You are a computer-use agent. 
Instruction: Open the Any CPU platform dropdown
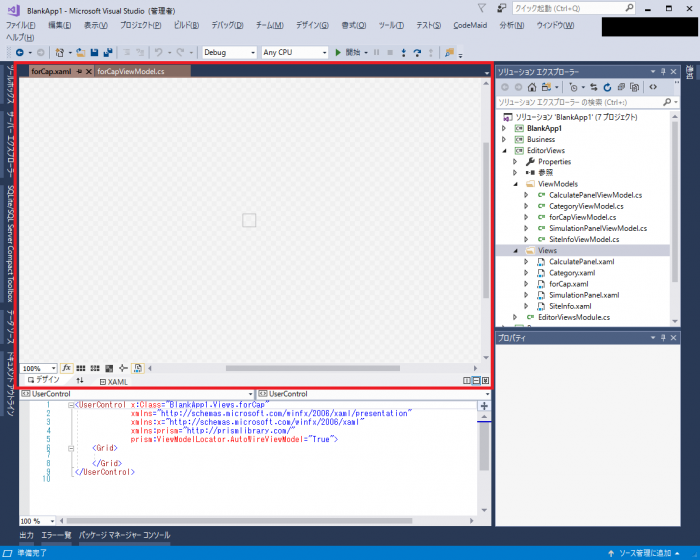coord(294,52)
